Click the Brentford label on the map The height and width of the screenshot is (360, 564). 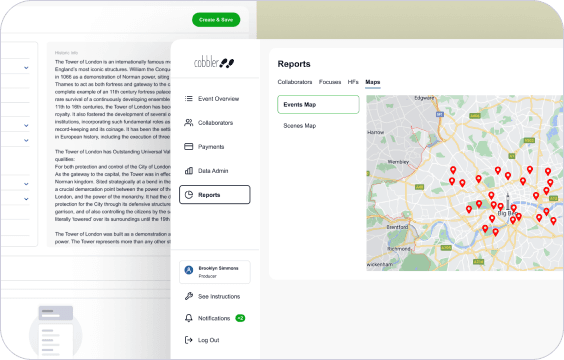(397, 227)
